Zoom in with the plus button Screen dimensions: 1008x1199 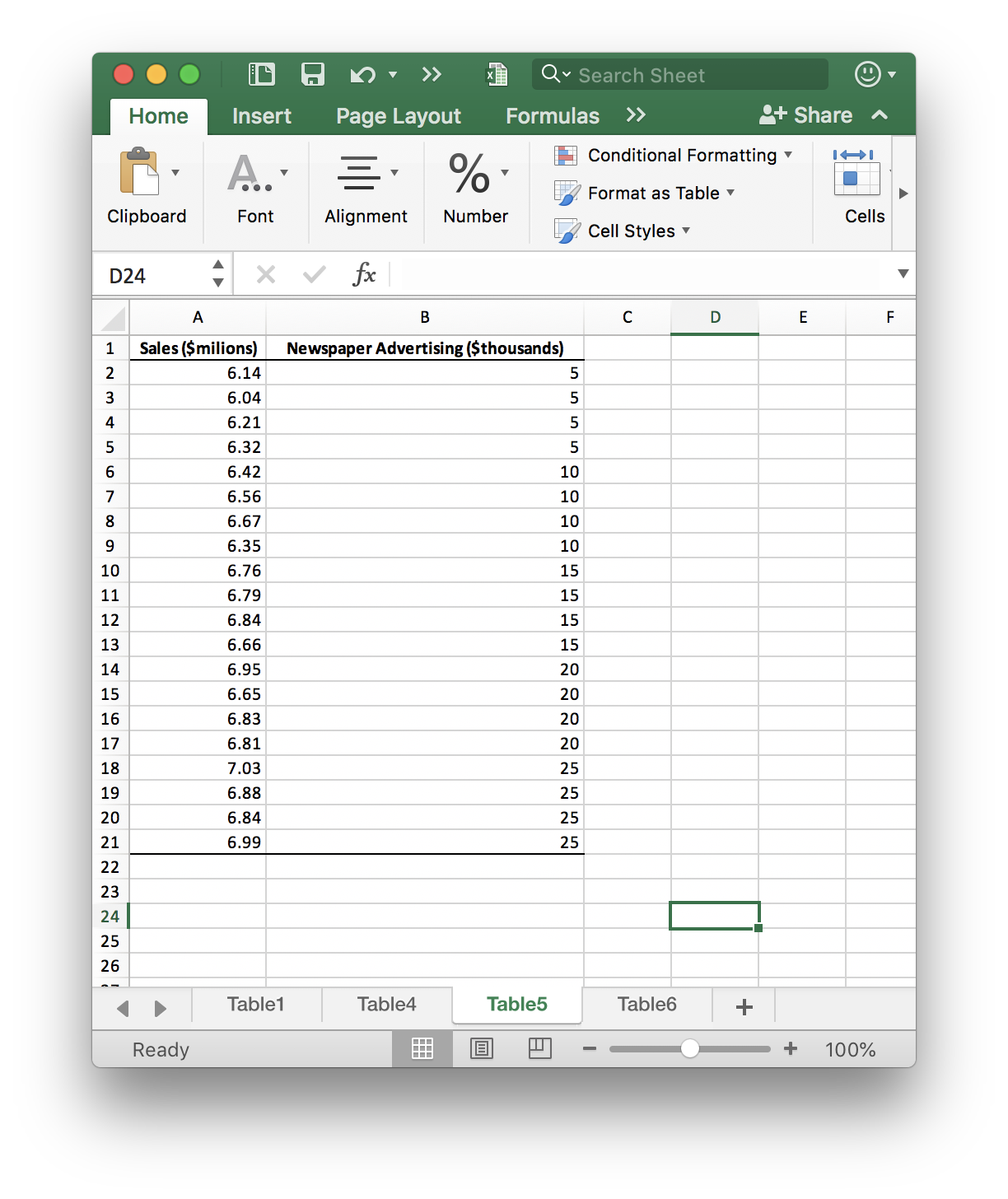pos(791,1048)
